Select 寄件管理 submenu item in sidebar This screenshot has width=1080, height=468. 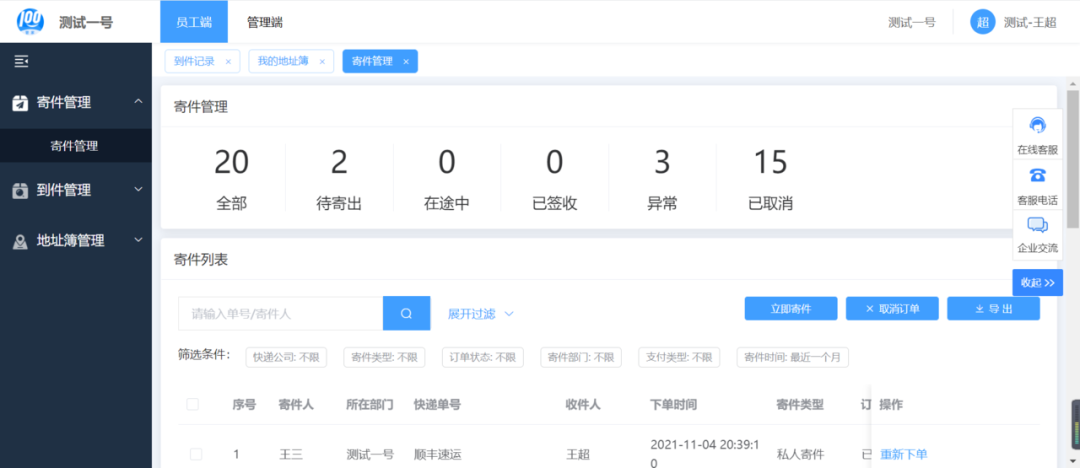coord(76,145)
